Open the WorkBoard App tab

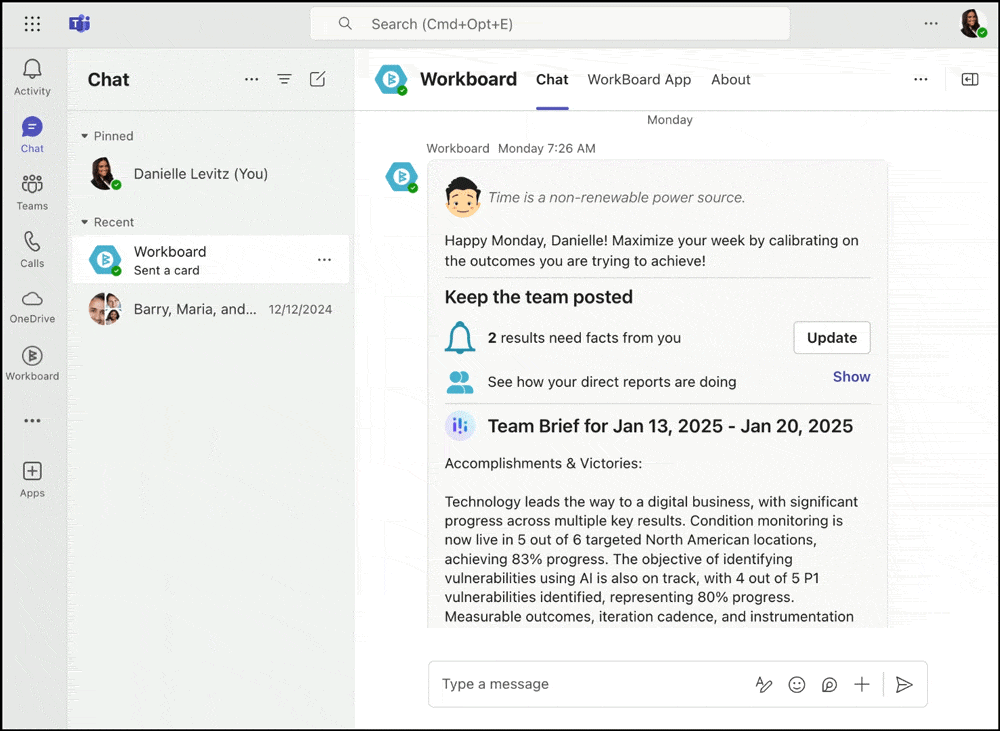click(x=639, y=80)
